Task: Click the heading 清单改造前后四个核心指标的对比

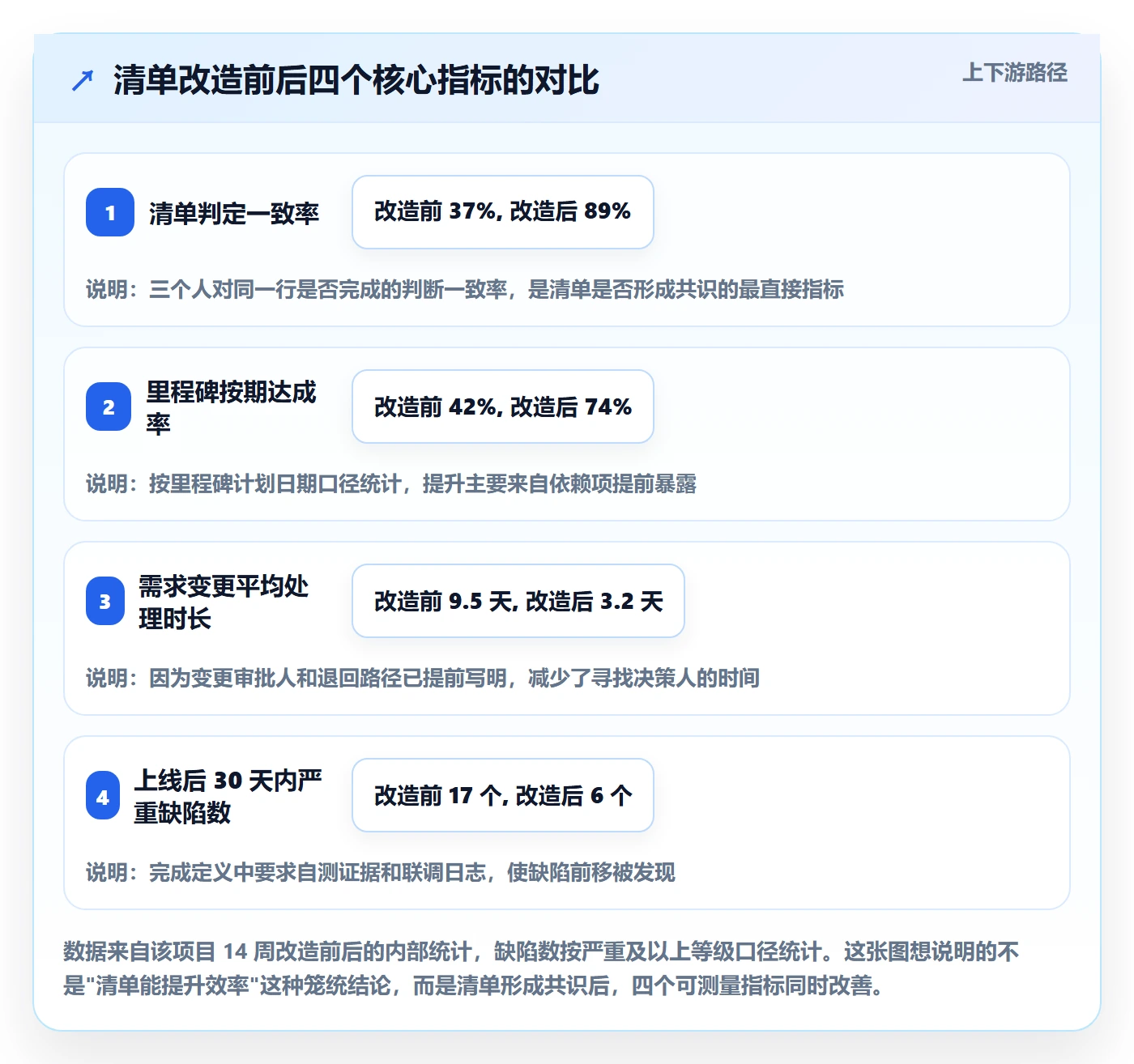Action: (356, 80)
